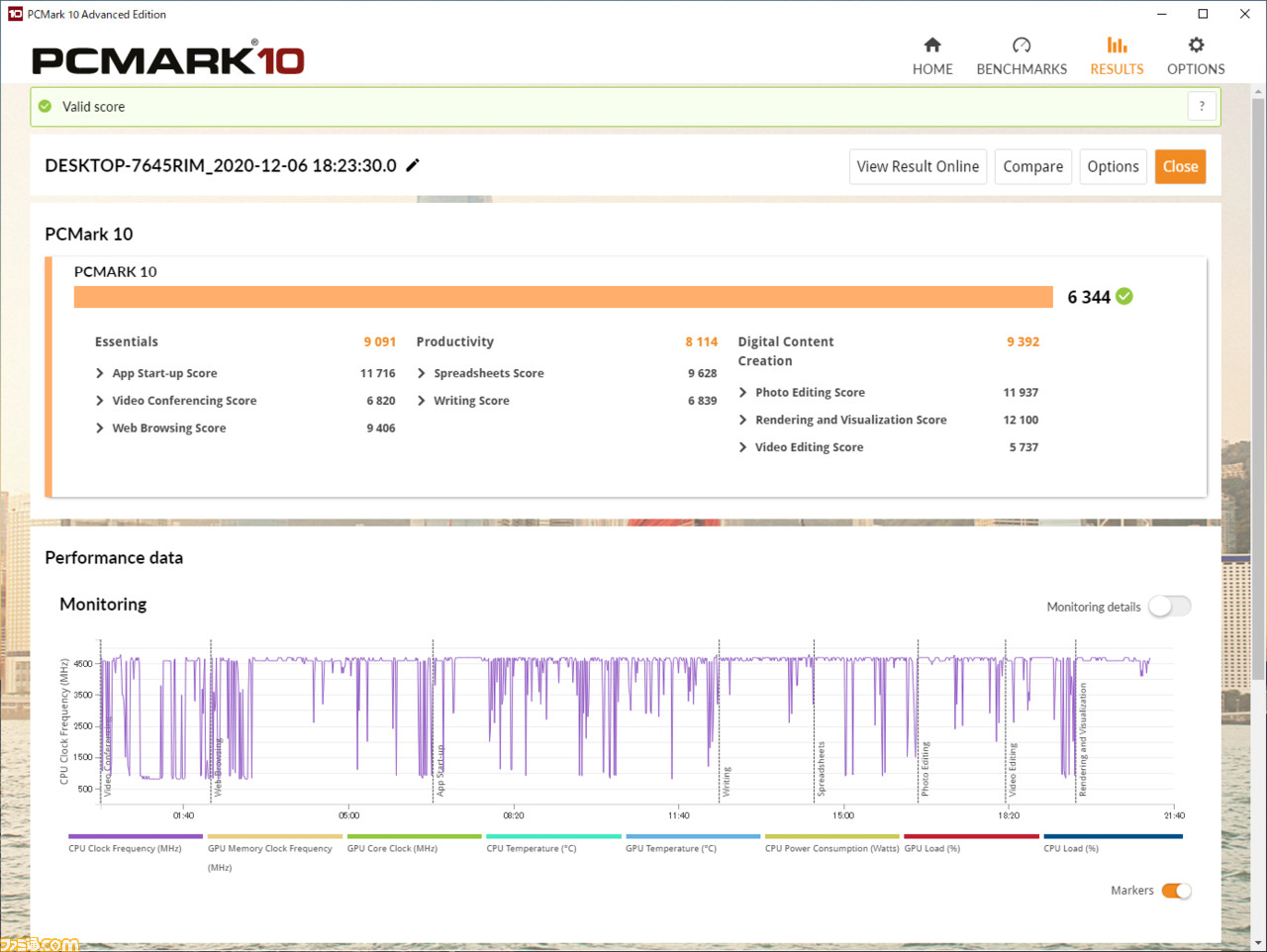The image size is (1267, 952).
Task: Close the result with orange Close button
Action: point(1180,166)
